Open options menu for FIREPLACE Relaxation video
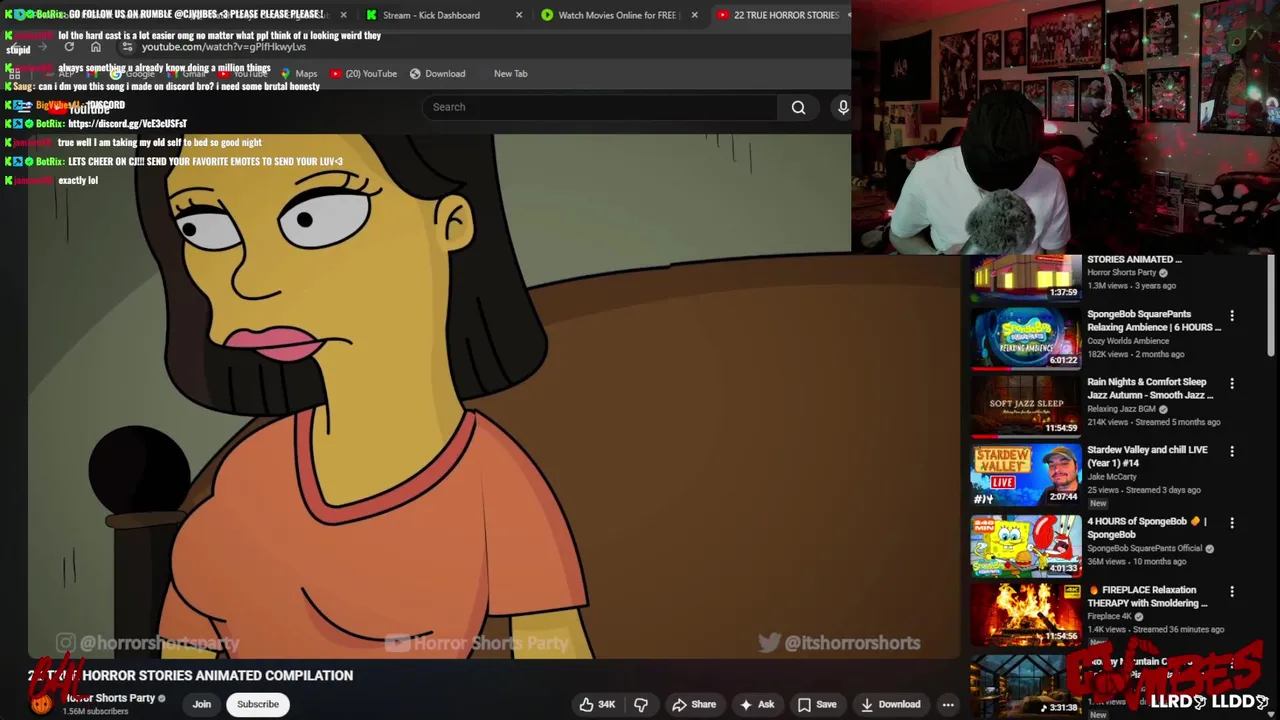Viewport: 1280px width, 720px height. (1232, 592)
